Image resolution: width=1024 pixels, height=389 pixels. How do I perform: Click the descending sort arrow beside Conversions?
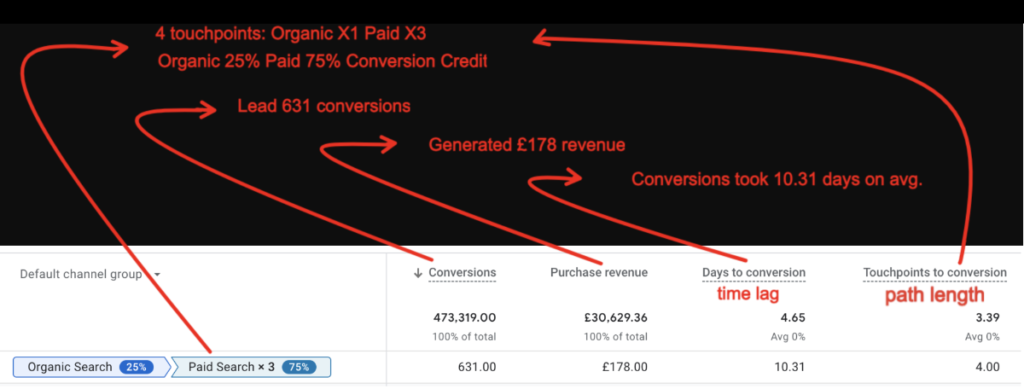(x=418, y=273)
